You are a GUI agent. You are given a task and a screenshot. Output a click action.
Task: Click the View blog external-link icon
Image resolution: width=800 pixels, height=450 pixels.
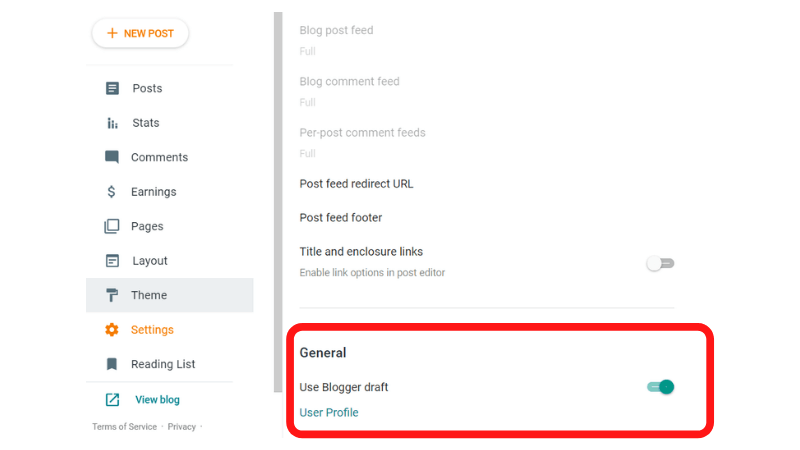[112, 399]
